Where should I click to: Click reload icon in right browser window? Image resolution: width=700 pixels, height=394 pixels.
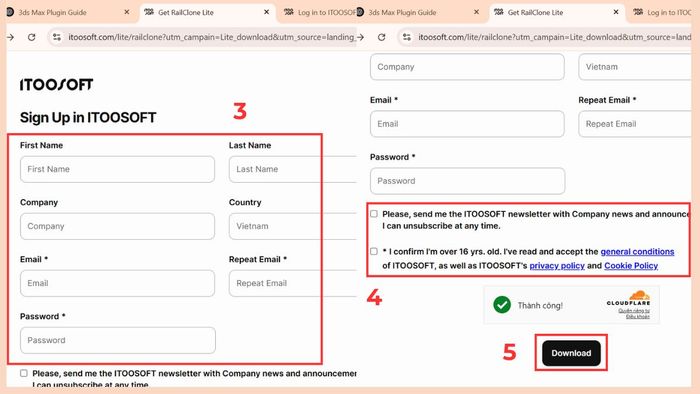(381, 37)
